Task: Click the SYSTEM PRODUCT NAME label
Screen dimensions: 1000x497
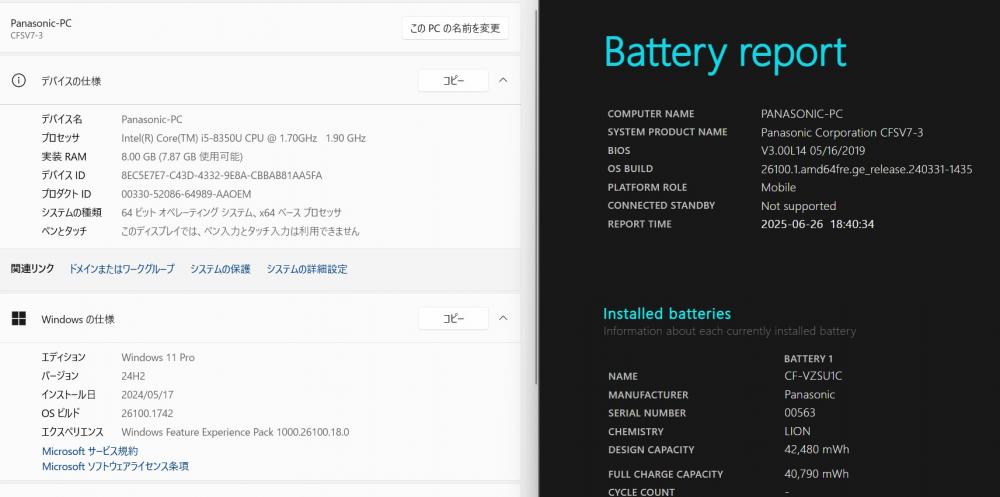Action: click(667, 132)
